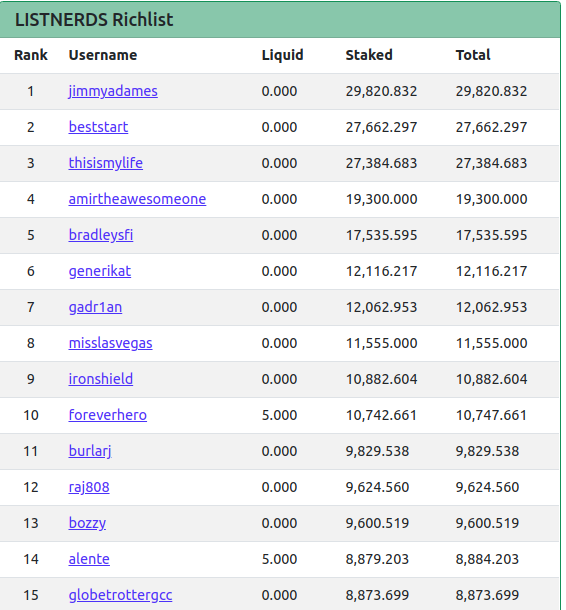Viewport: 566px width, 610px height.
Task: Open gadr1an user link
Action: 95,307
